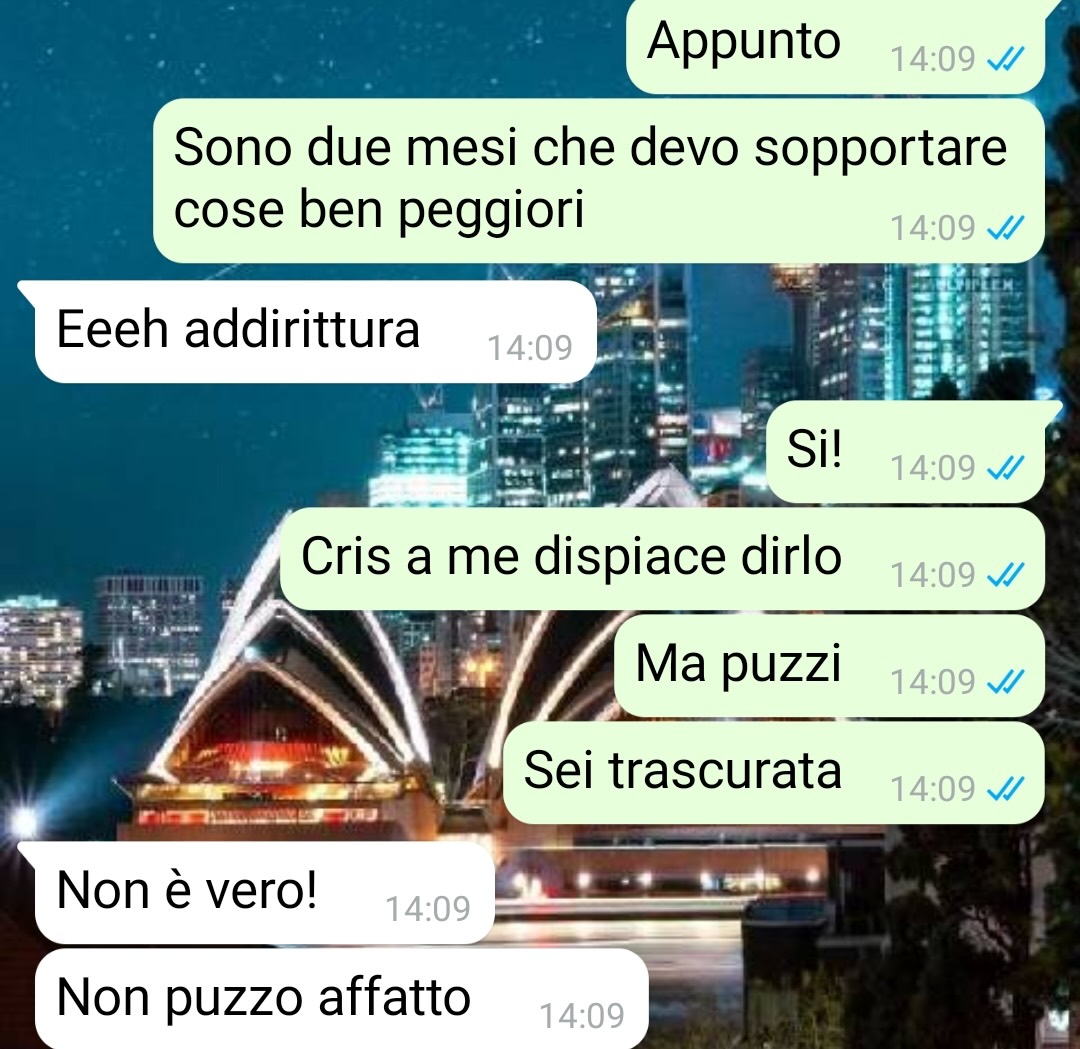Image resolution: width=1080 pixels, height=1049 pixels.
Task: Tap the 14:09 timestamp on "Eeeh addirittura"
Action: pyautogui.click(x=530, y=348)
